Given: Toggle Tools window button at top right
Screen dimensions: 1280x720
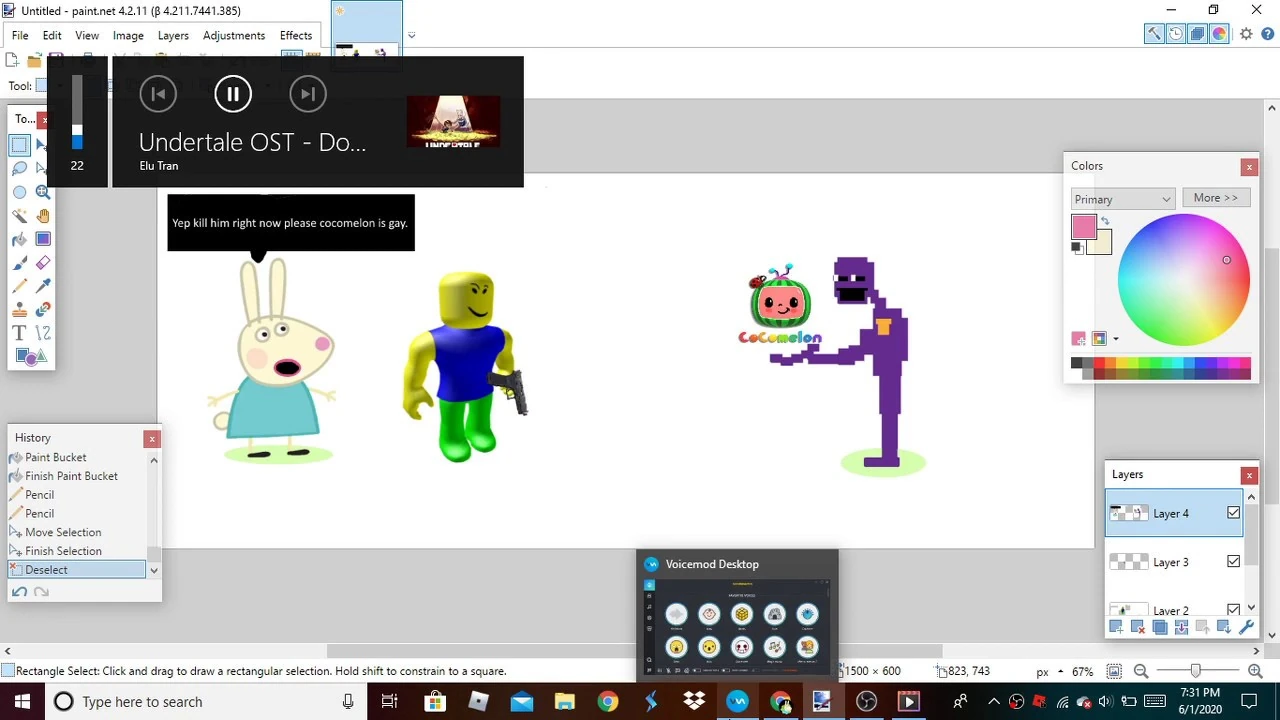Looking at the screenshot, I should 1154,34.
